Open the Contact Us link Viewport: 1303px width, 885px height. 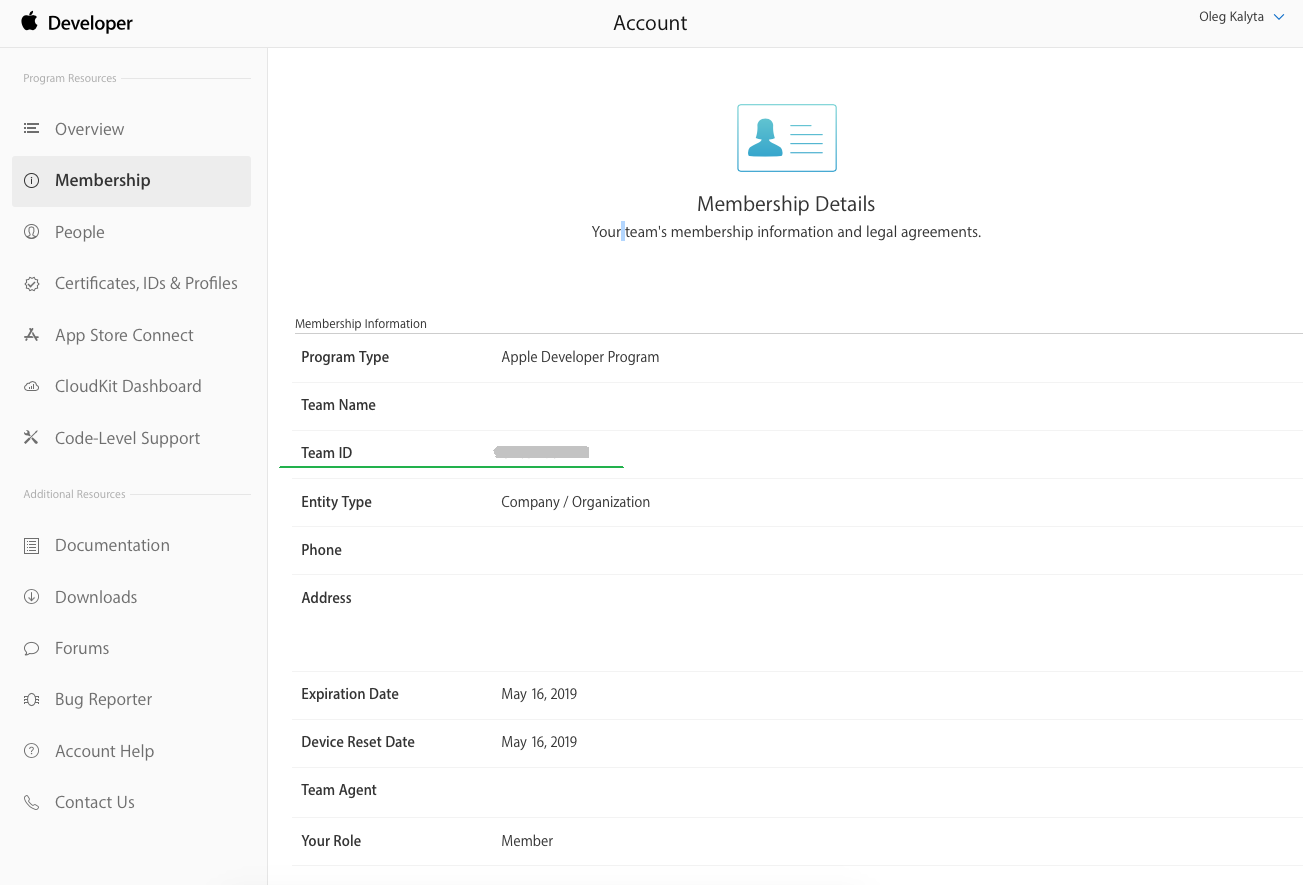[x=94, y=803]
